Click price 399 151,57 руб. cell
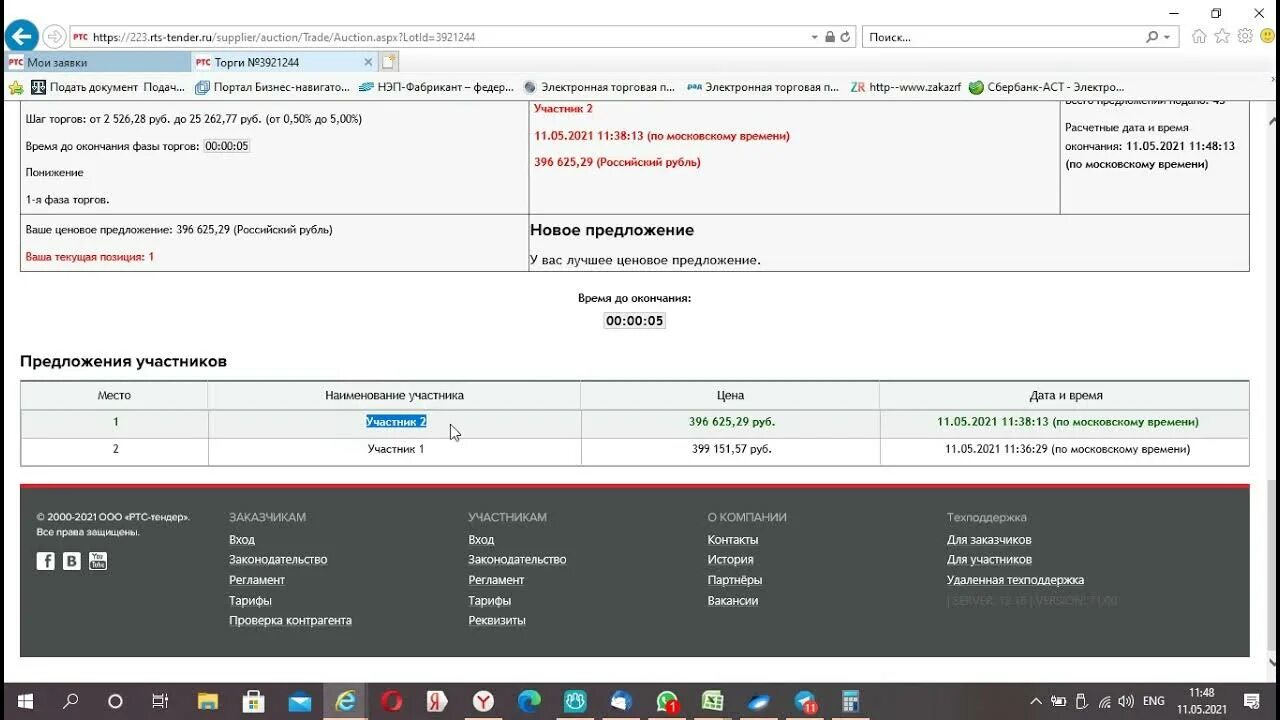Screen dimensions: 1280x720 click(732, 449)
